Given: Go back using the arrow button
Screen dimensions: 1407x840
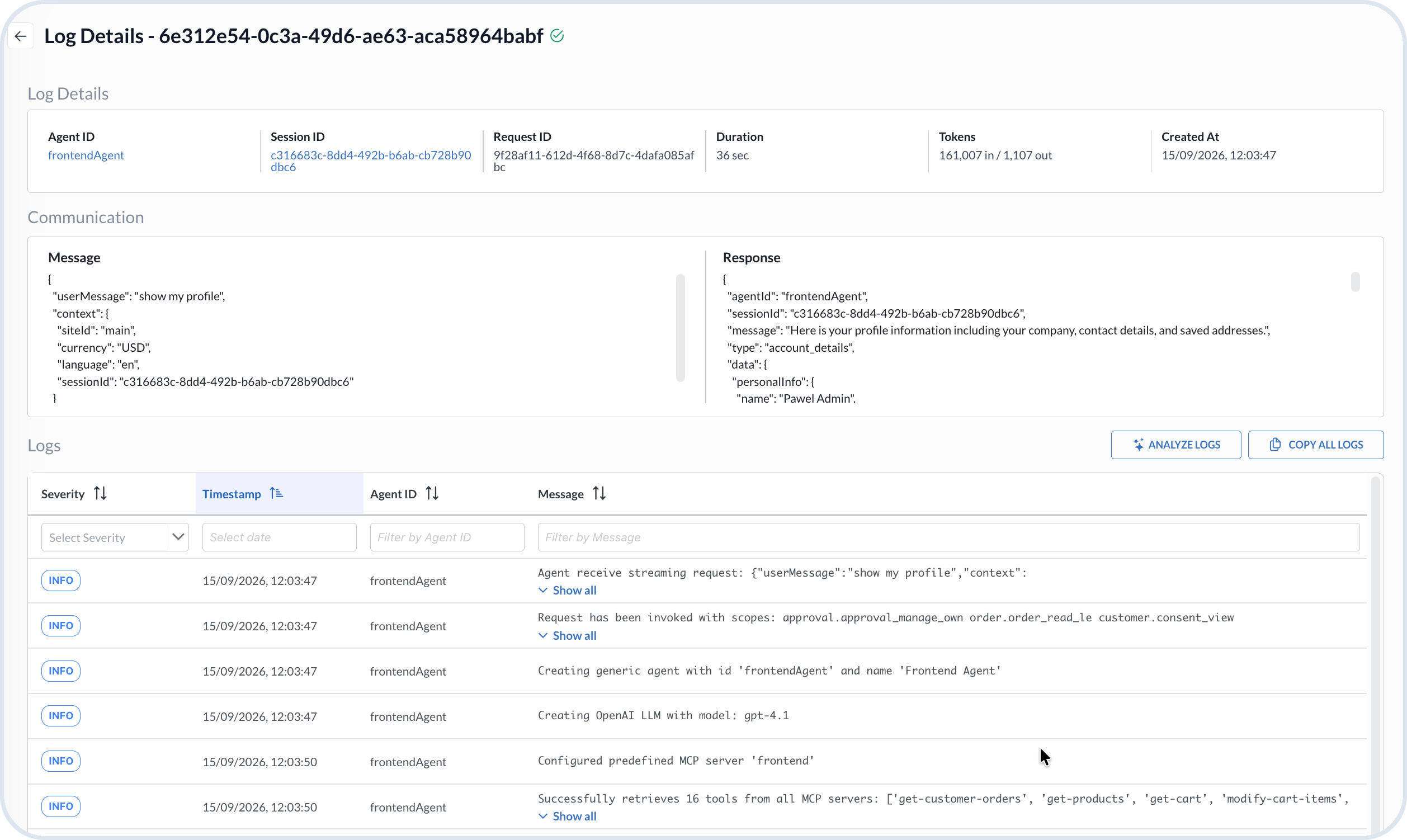Looking at the screenshot, I should (21, 36).
